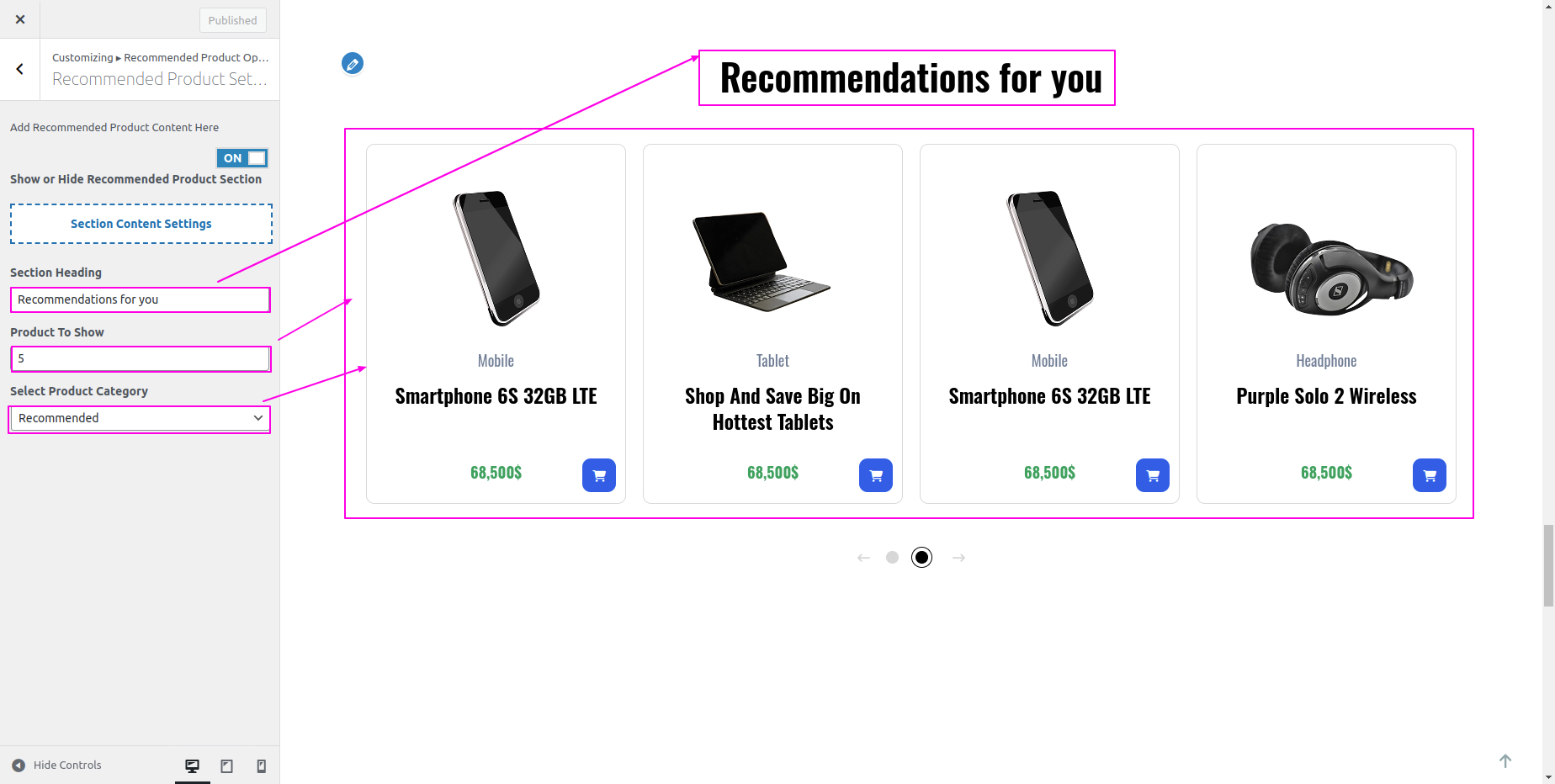
Task: Add the tablet product to cart
Action: pyautogui.click(x=876, y=475)
